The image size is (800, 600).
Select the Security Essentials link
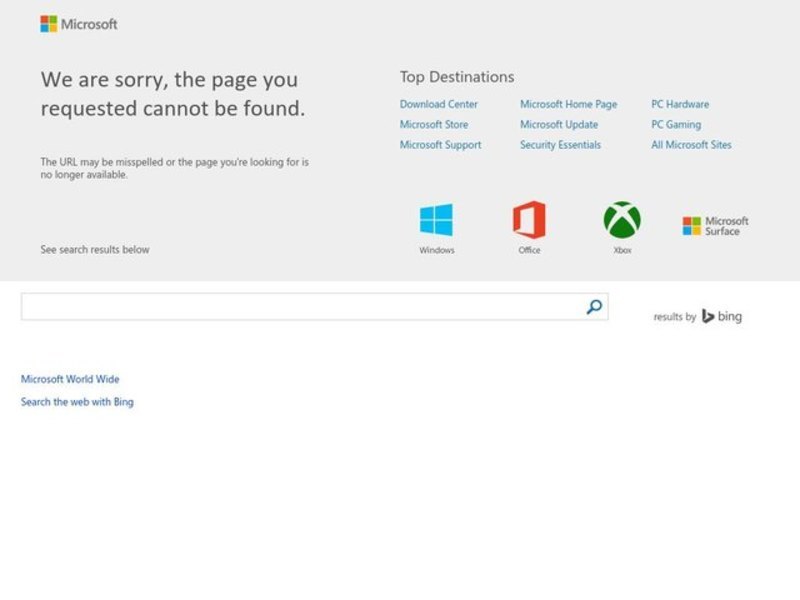(x=560, y=145)
